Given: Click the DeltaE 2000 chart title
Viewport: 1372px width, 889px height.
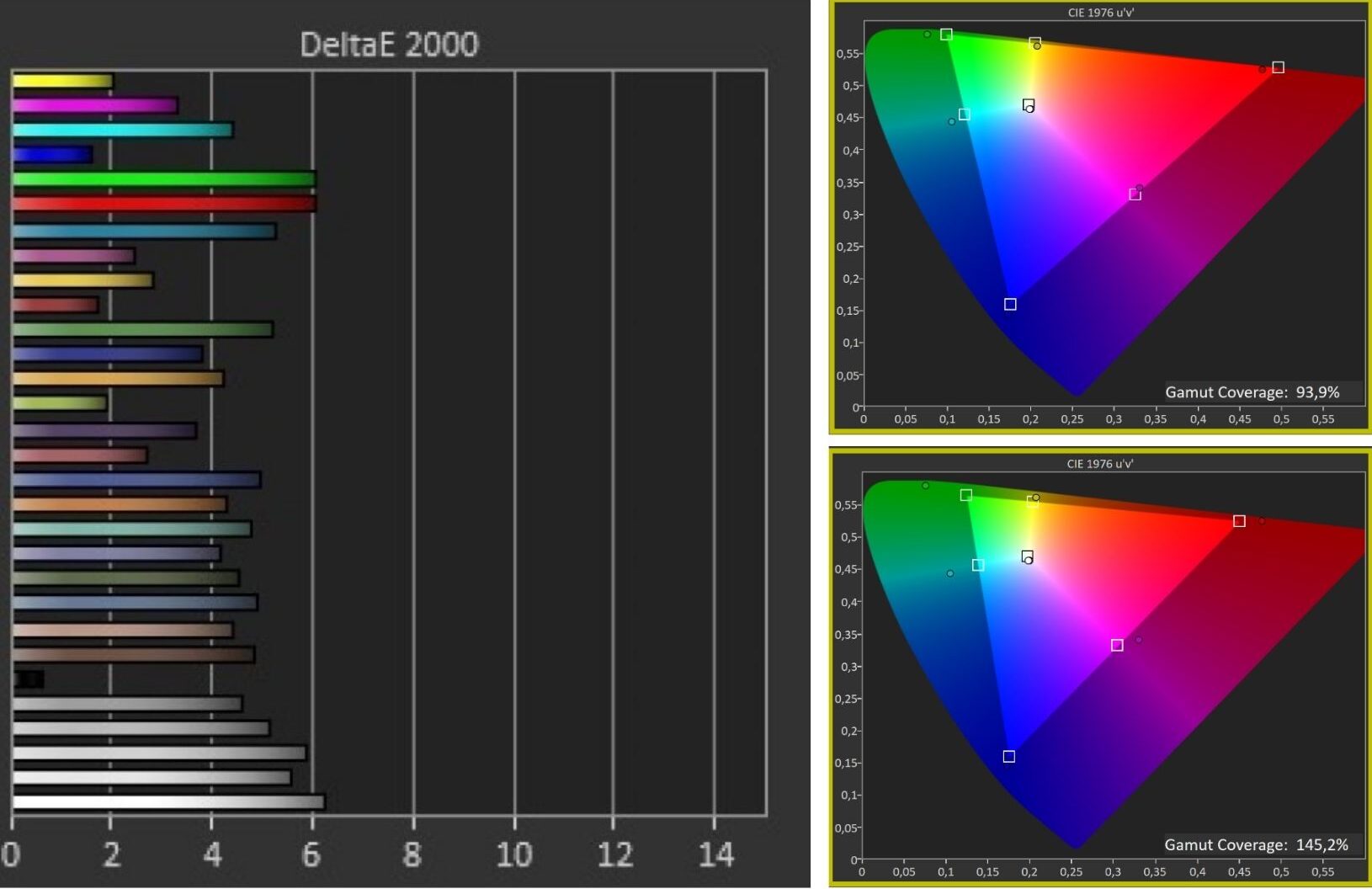Looking at the screenshot, I should click(x=389, y=45).
